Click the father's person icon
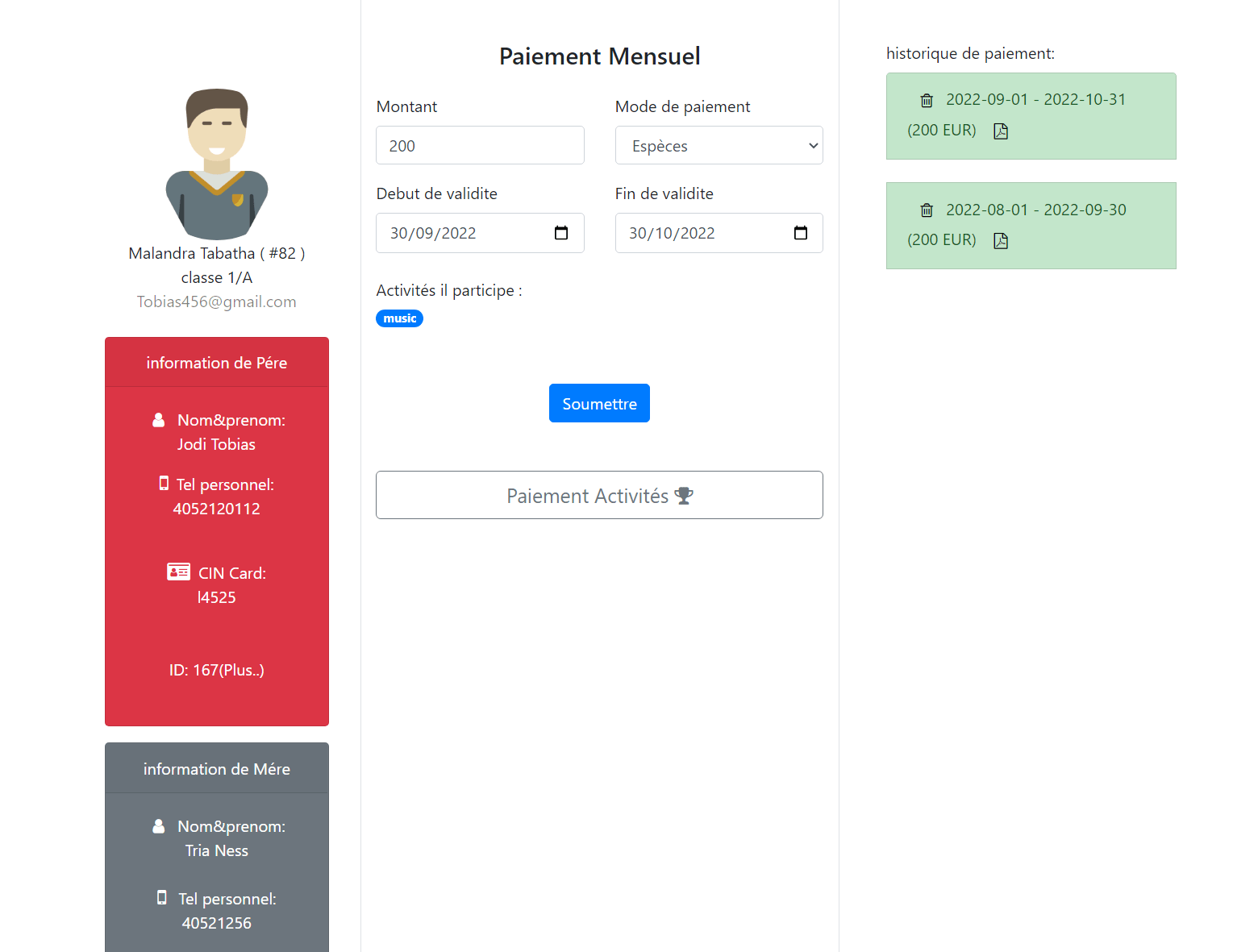The height and width of the screenshot is (952, 1258). coord(159,420)
